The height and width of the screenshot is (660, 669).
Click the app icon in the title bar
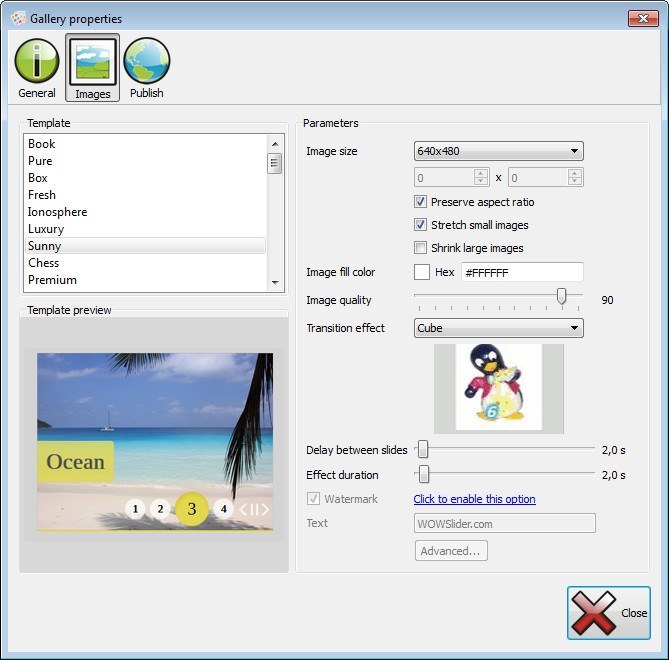click(x=18, y=19)
